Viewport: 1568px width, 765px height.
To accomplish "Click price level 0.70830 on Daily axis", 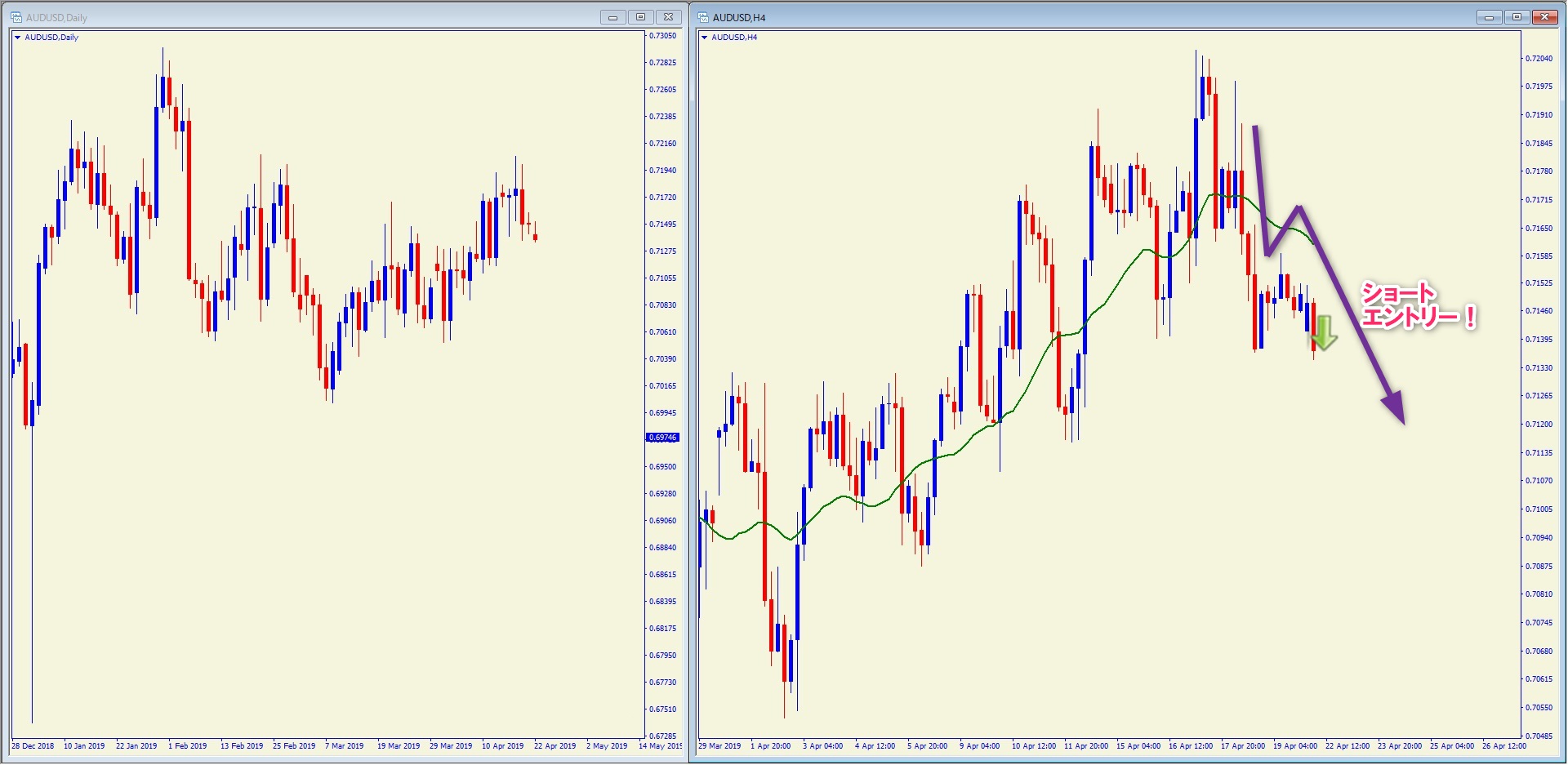I will click(663, 305).
